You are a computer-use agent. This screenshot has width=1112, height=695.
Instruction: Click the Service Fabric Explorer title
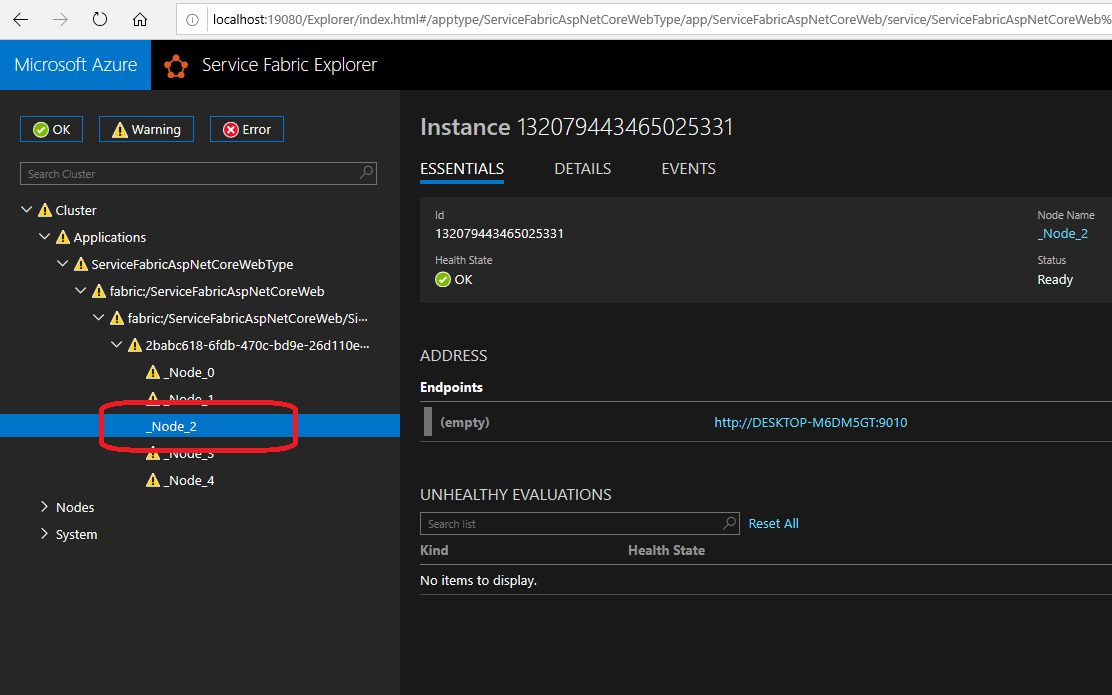289,65
